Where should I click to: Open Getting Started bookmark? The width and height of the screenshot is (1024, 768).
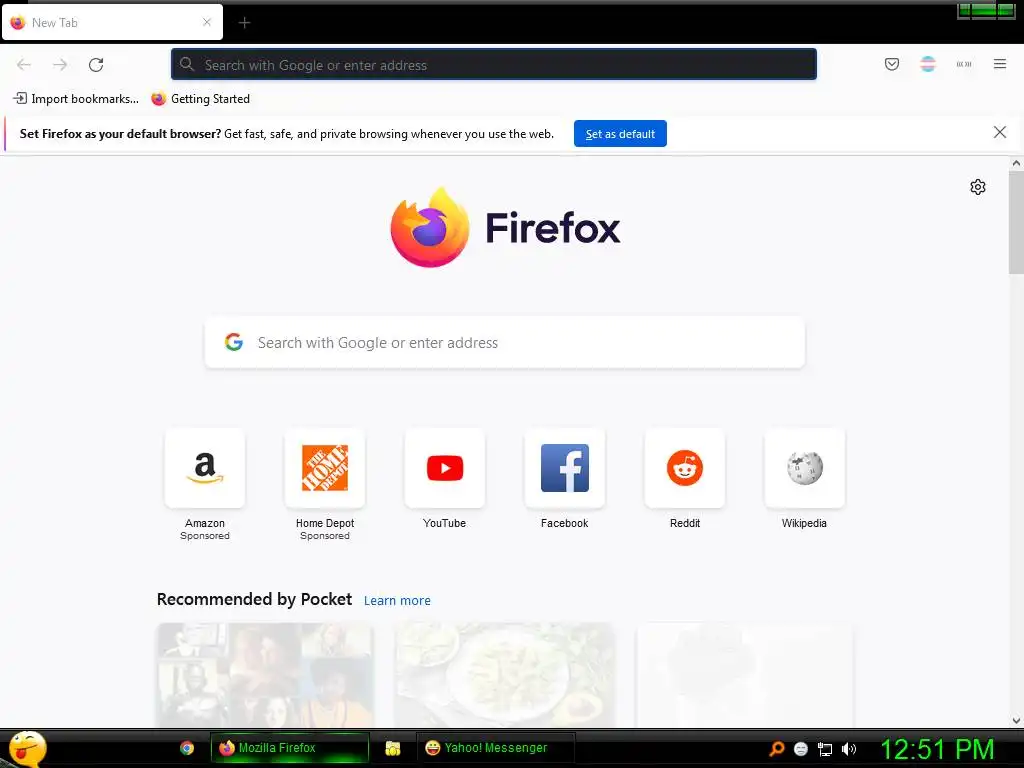pyautogui.click(x=200, y=99)
